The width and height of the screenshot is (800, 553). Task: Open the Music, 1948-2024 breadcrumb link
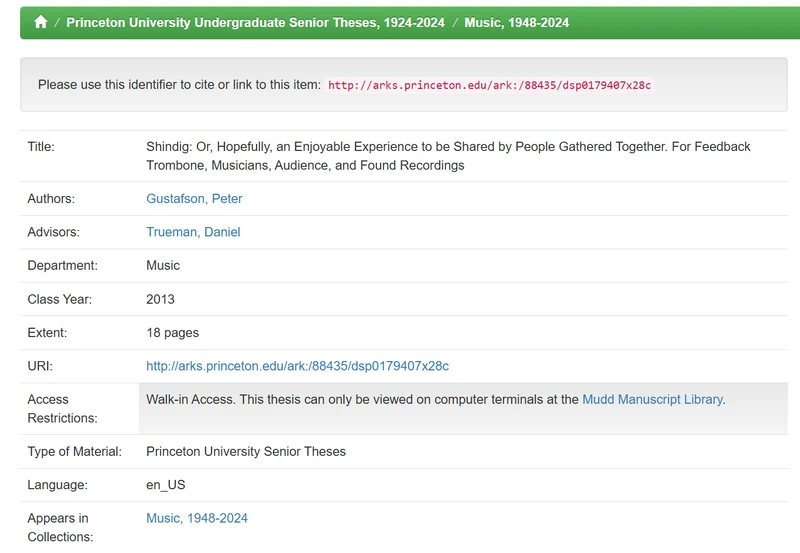click(x=516, y=22)
